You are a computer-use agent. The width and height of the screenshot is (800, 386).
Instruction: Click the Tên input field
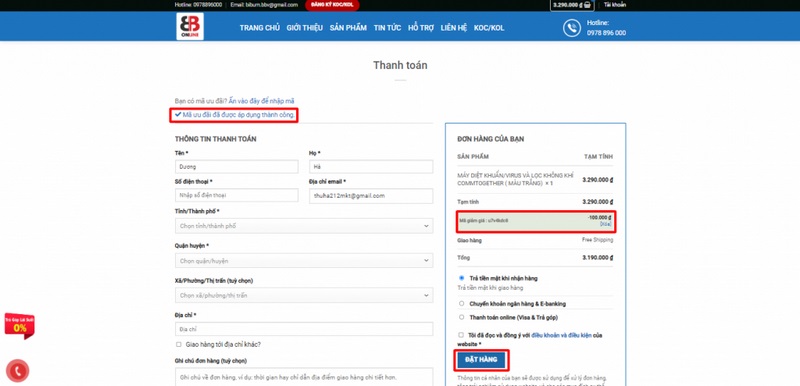[237, 167]
